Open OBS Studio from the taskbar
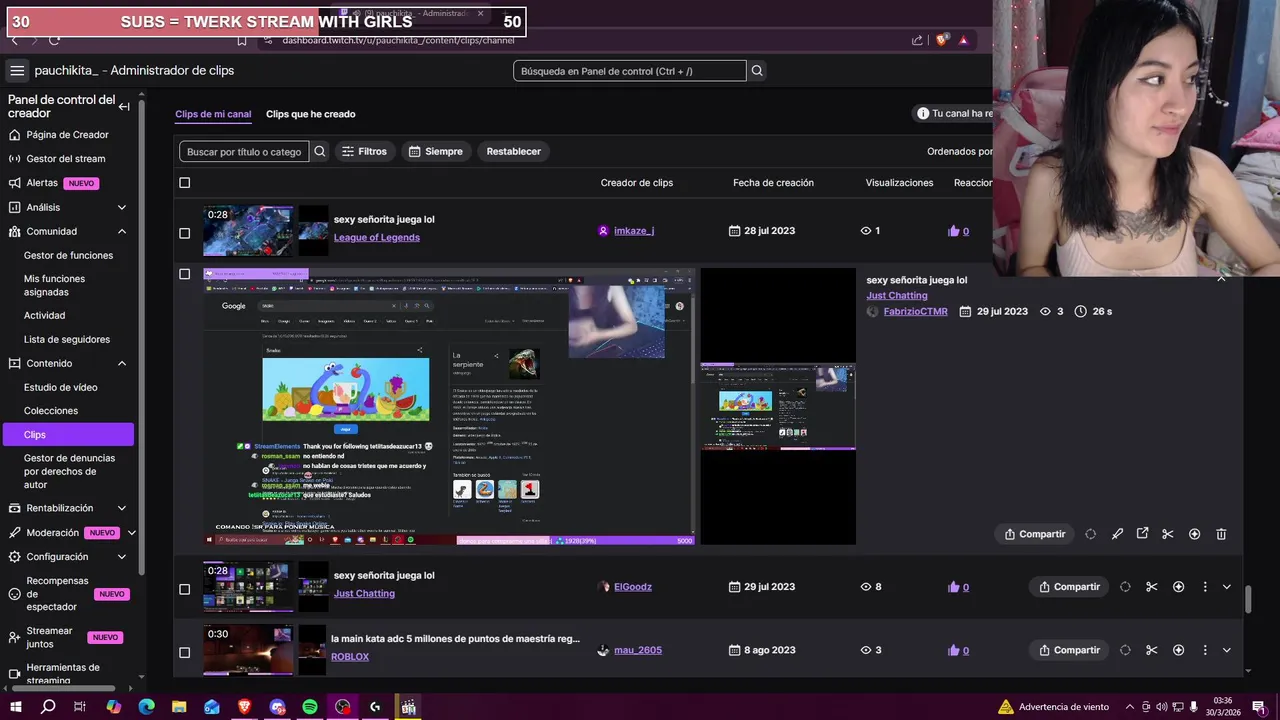 click(343, 707)
